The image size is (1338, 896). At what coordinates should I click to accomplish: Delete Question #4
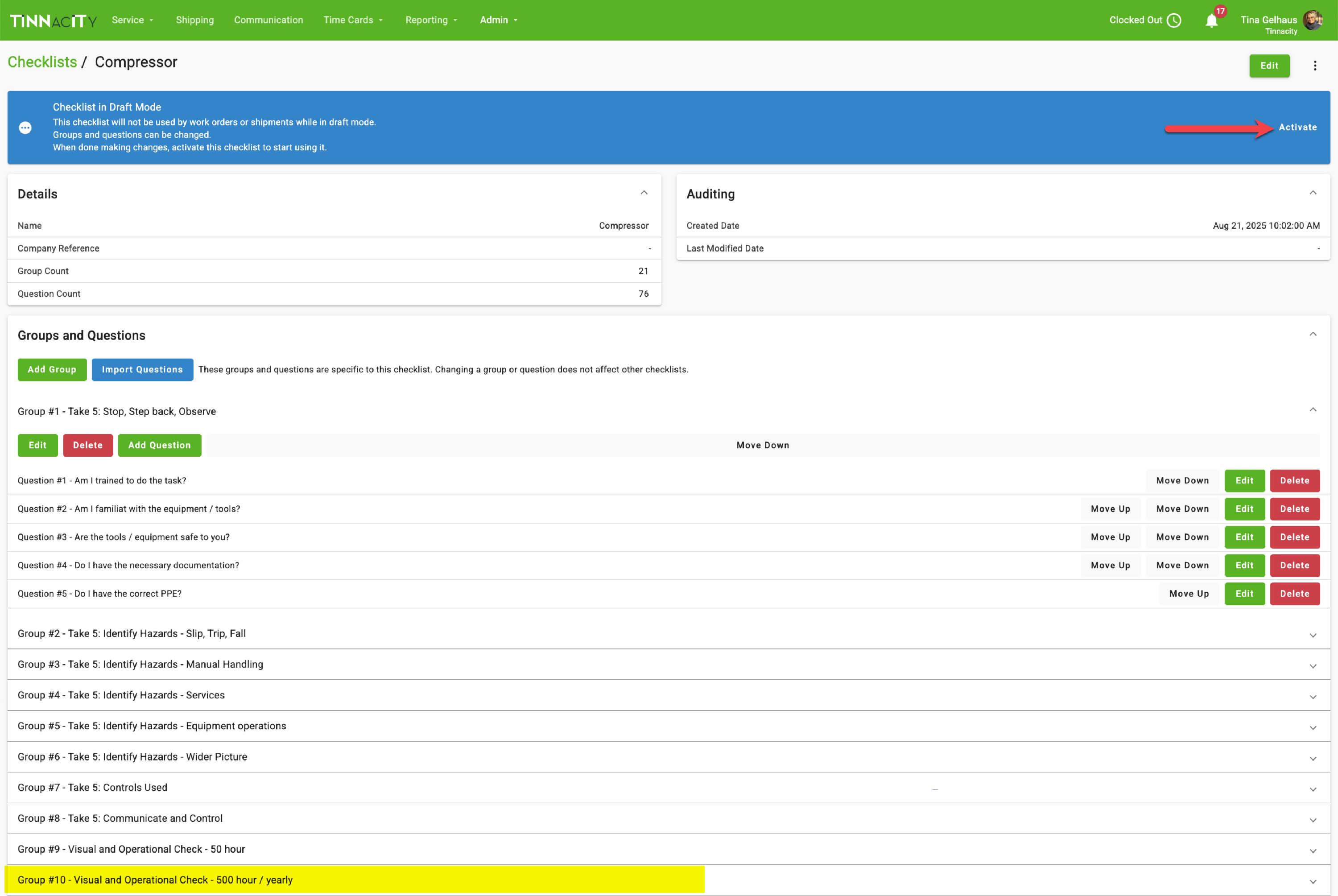(1295, 566)
